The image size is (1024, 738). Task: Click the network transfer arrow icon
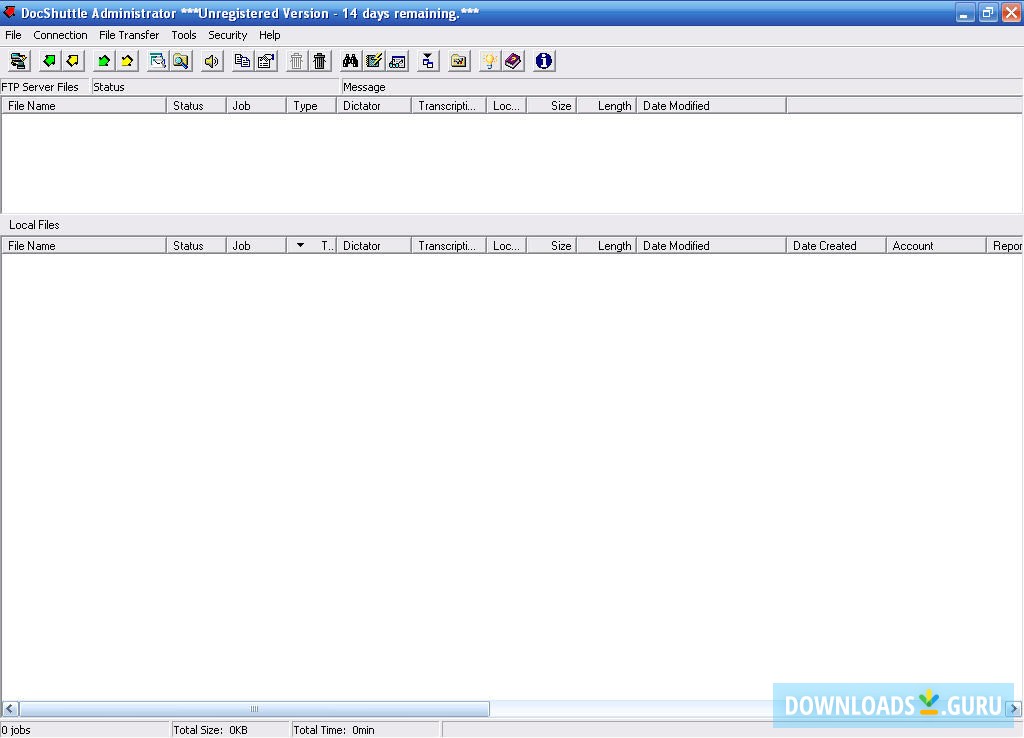[x=428, y=61]
